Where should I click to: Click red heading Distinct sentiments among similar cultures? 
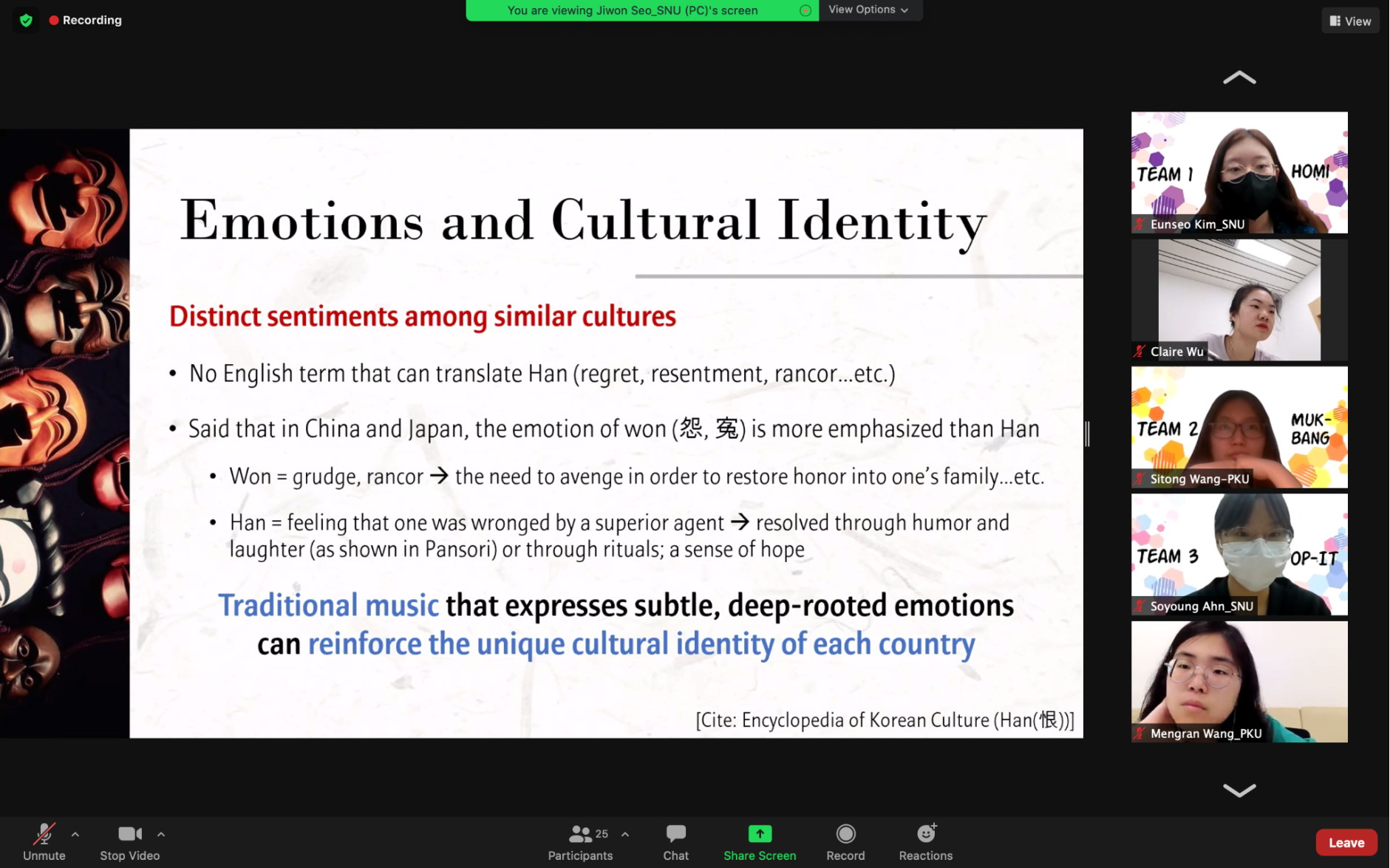tap(423, 316)
